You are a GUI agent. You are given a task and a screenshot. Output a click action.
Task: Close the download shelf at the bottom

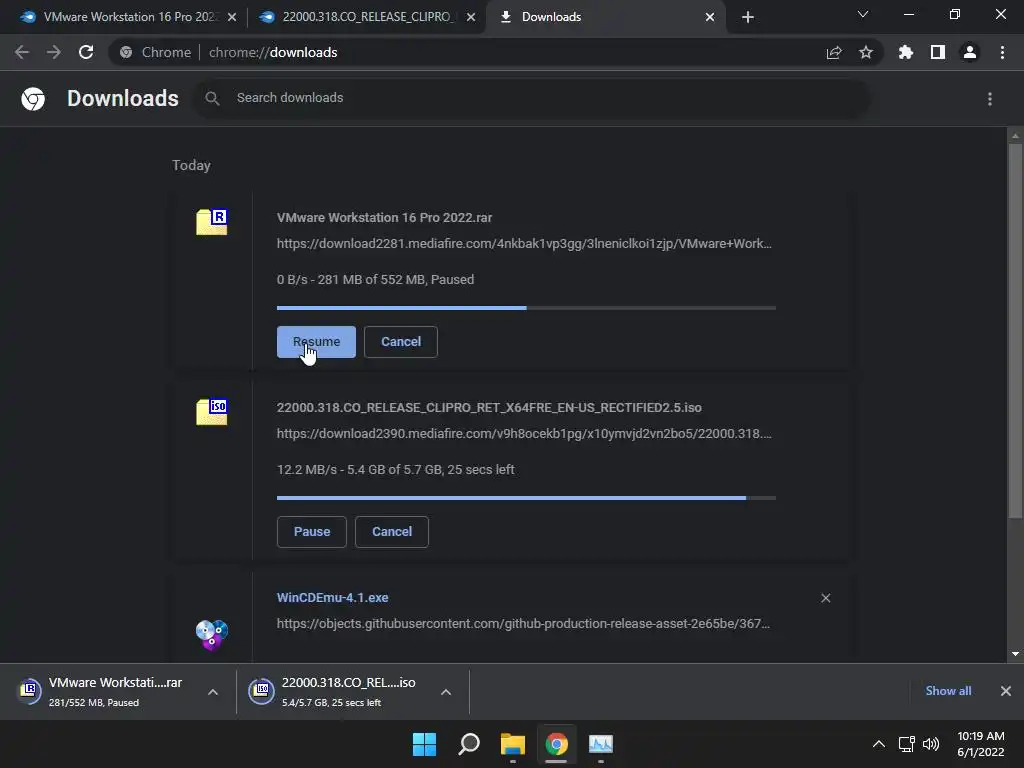pos(1006,691)
